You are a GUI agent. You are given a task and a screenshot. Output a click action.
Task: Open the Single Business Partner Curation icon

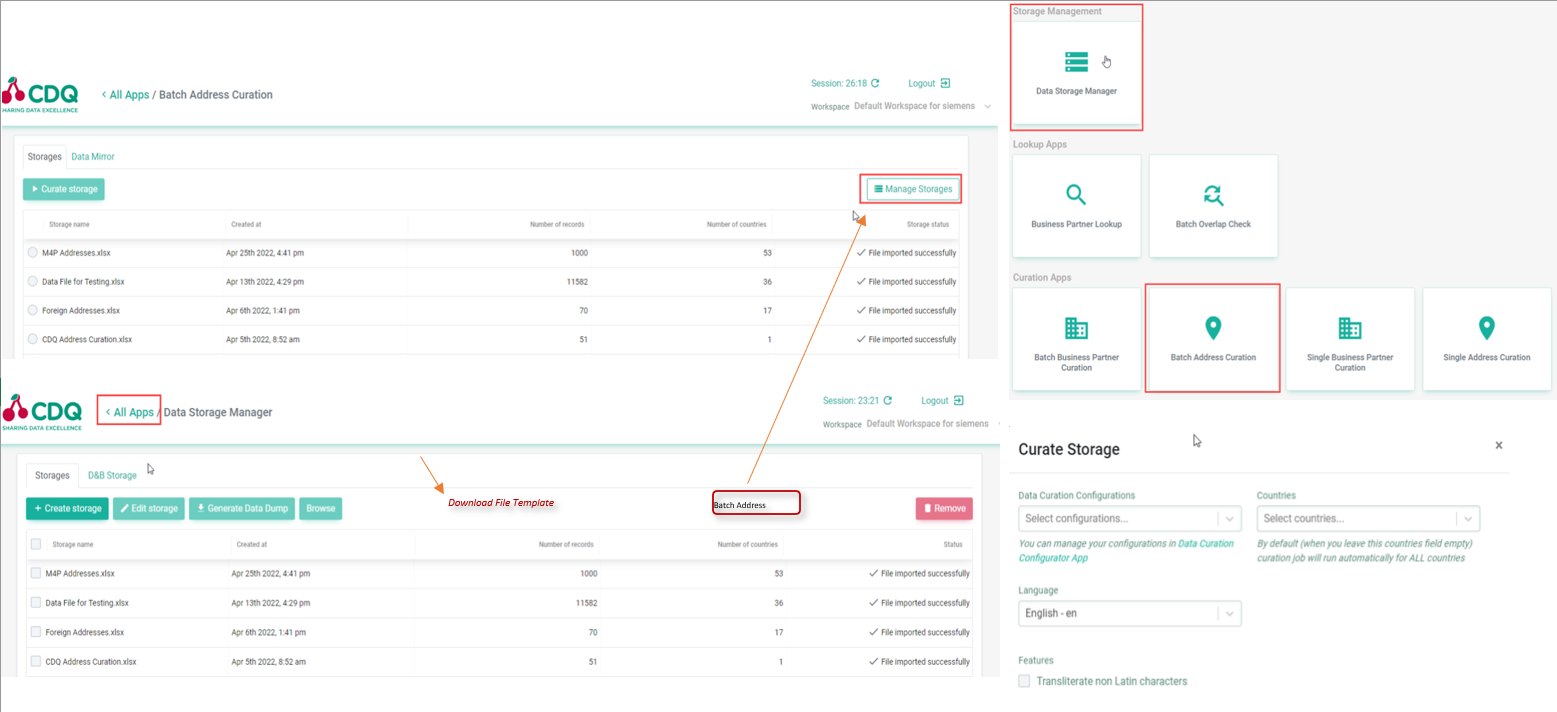pos(1350,328)
